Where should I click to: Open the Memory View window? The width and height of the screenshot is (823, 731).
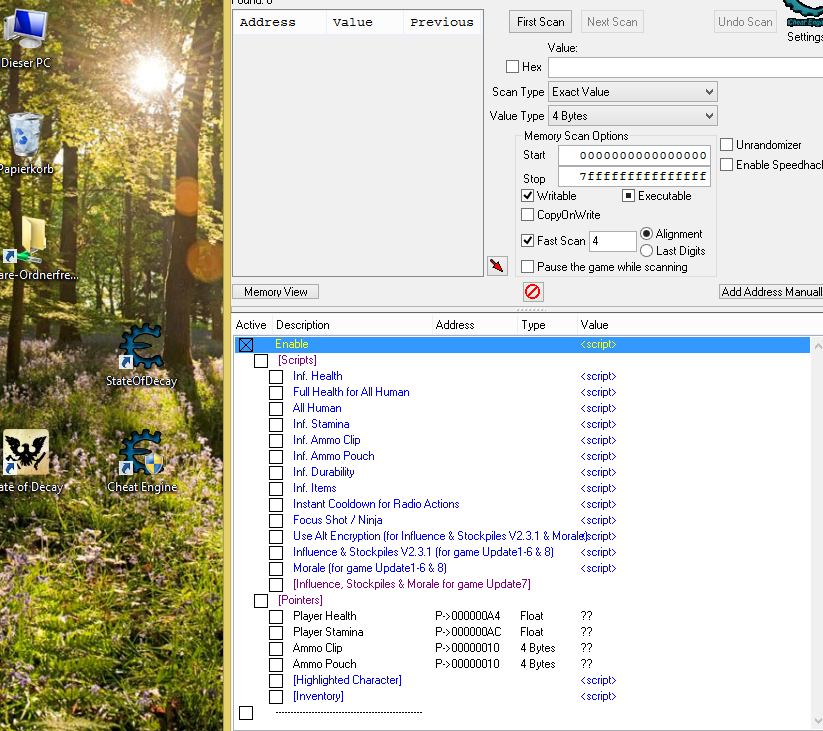pos(276,292)
